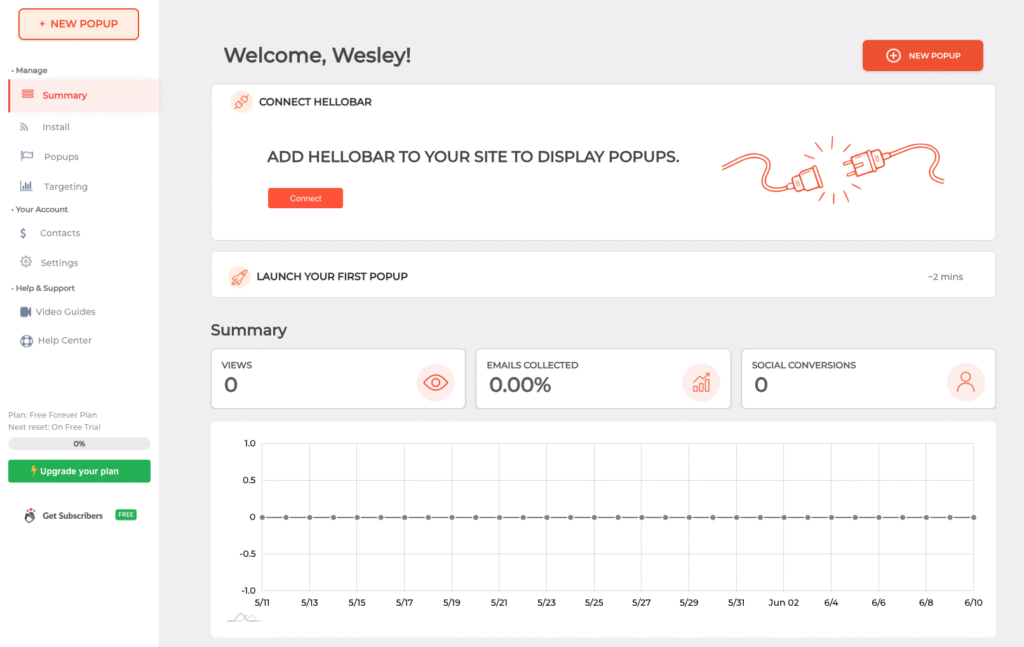The height and width of the screenshot is (647, 1024).
Task: Click the sidebar + New Popup button
Action: [x=78, y=24]
